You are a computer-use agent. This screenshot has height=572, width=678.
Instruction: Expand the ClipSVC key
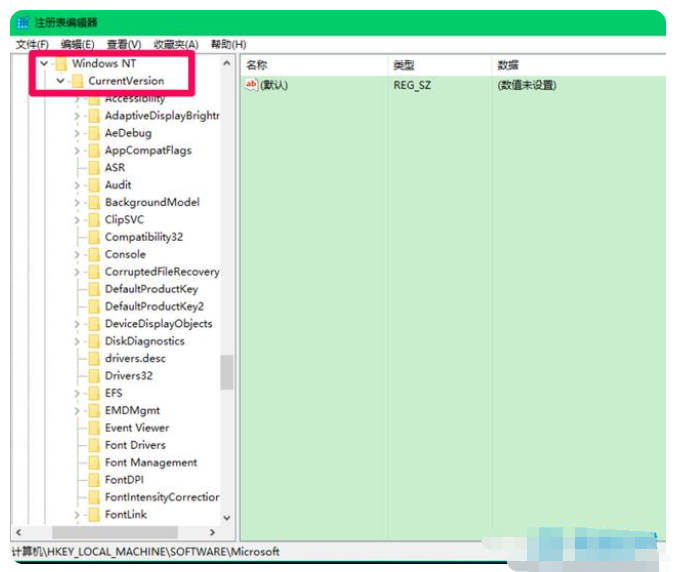[x=77, y=220]
